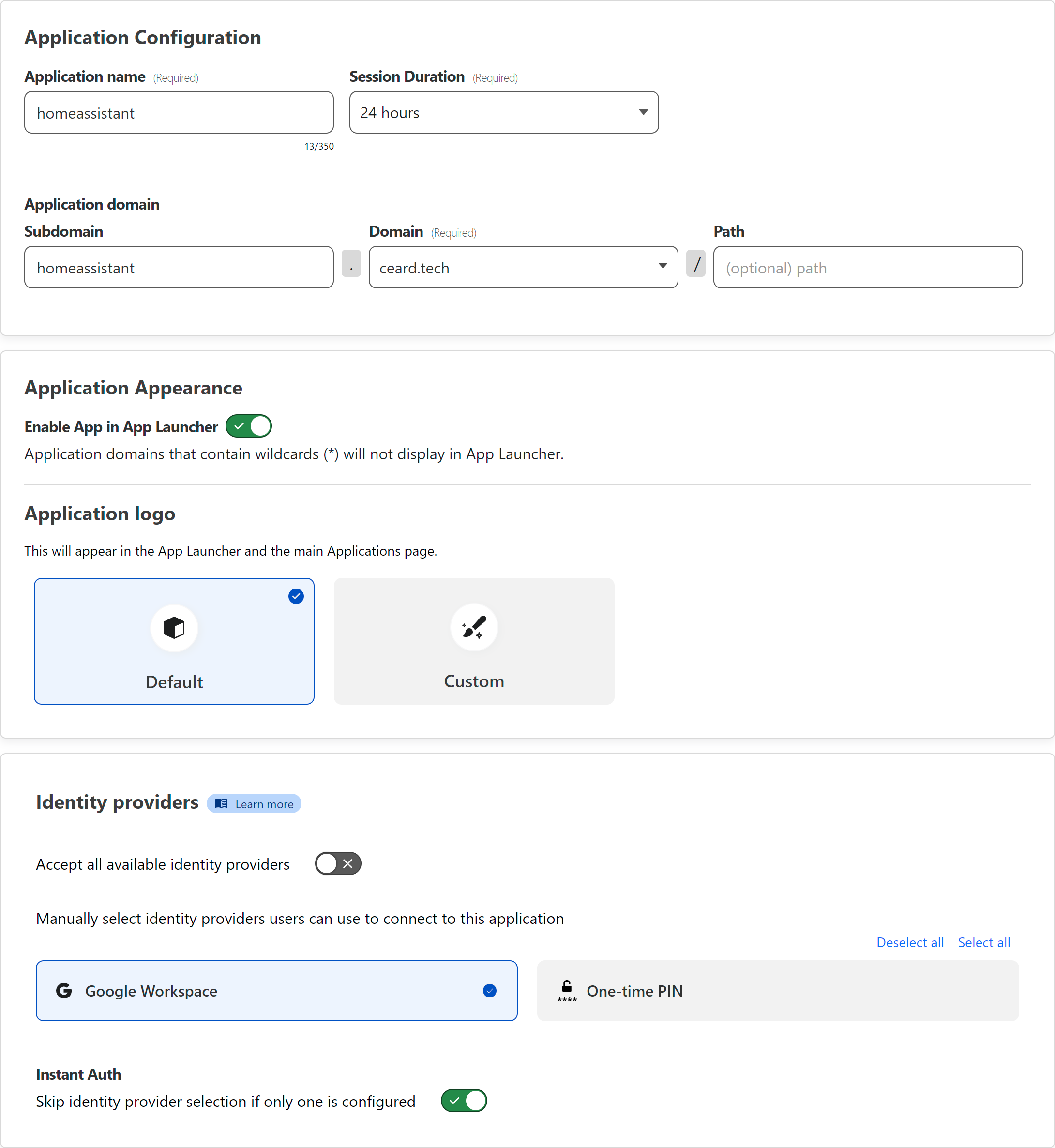Click the slash separator before Path

click(x=695, y=264)
